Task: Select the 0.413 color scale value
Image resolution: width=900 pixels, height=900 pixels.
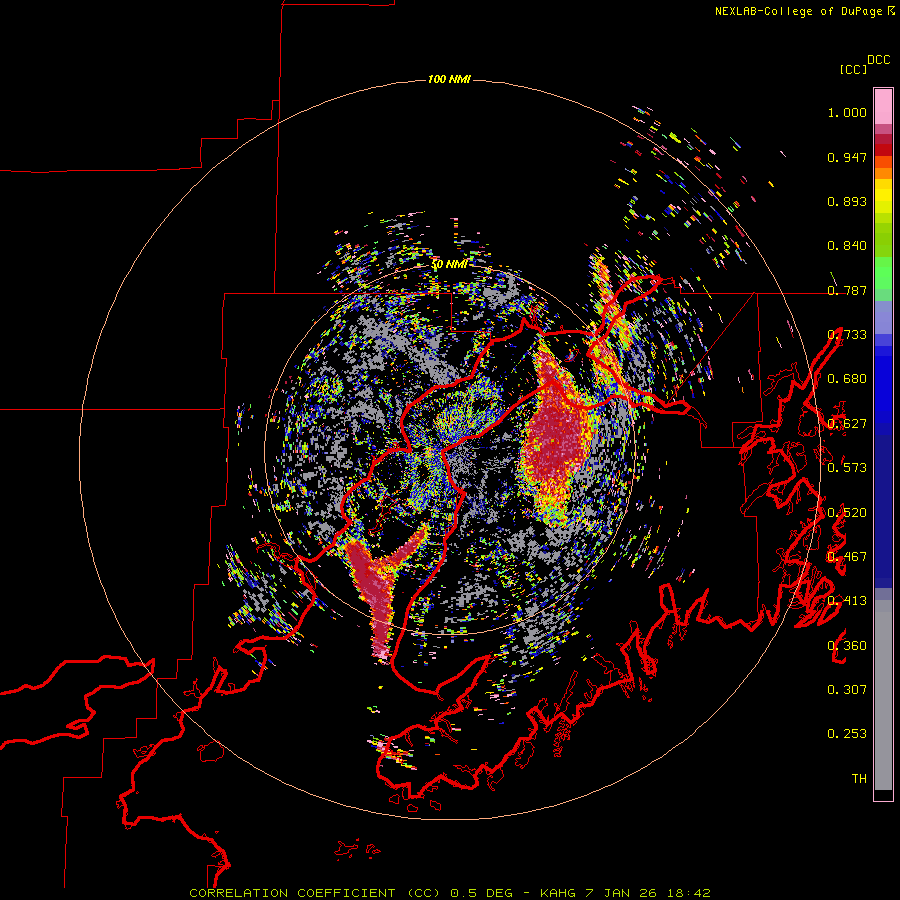Action: (847, 601)
